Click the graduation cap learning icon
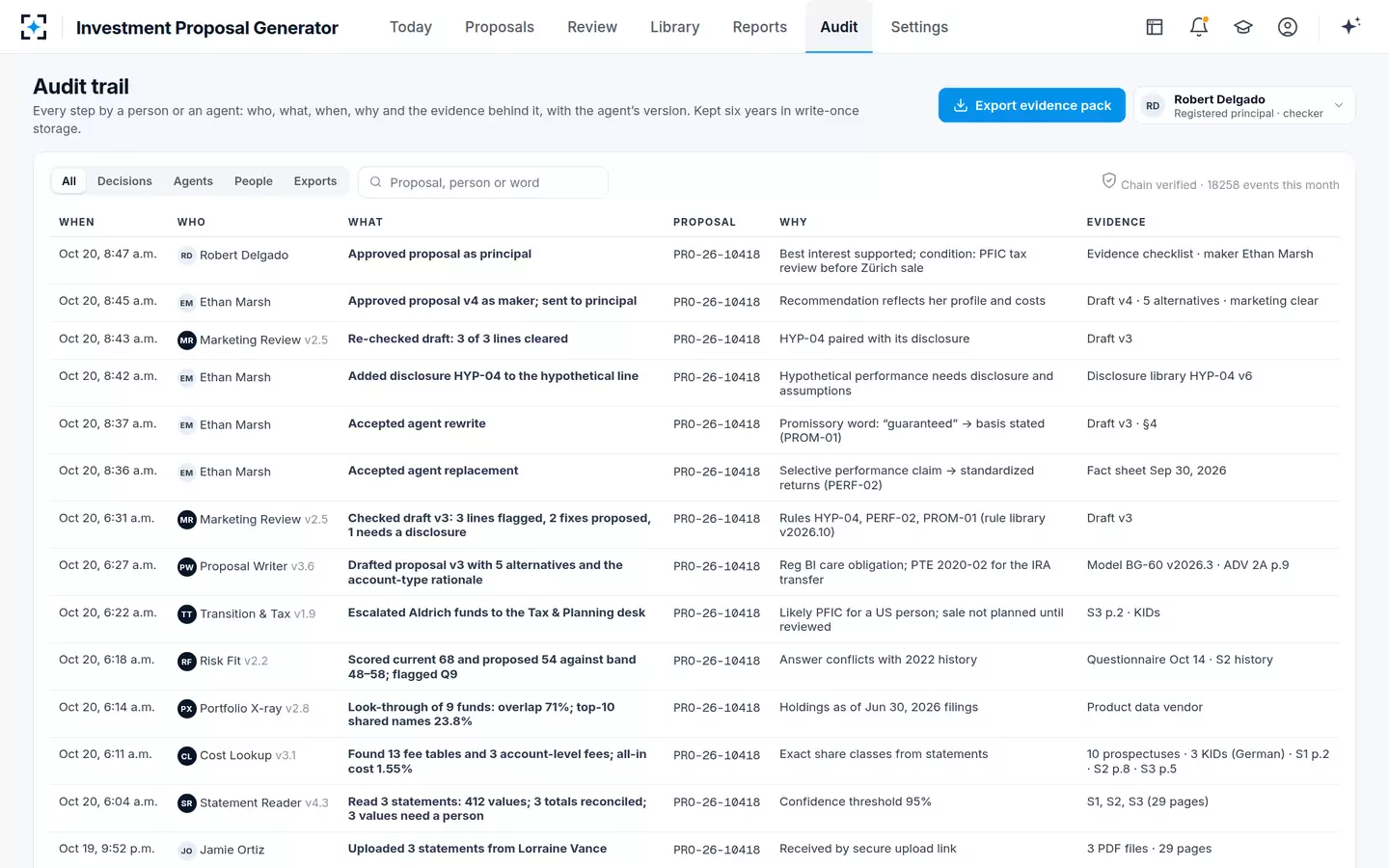 pyautogui.click(x=1243, y=27)
